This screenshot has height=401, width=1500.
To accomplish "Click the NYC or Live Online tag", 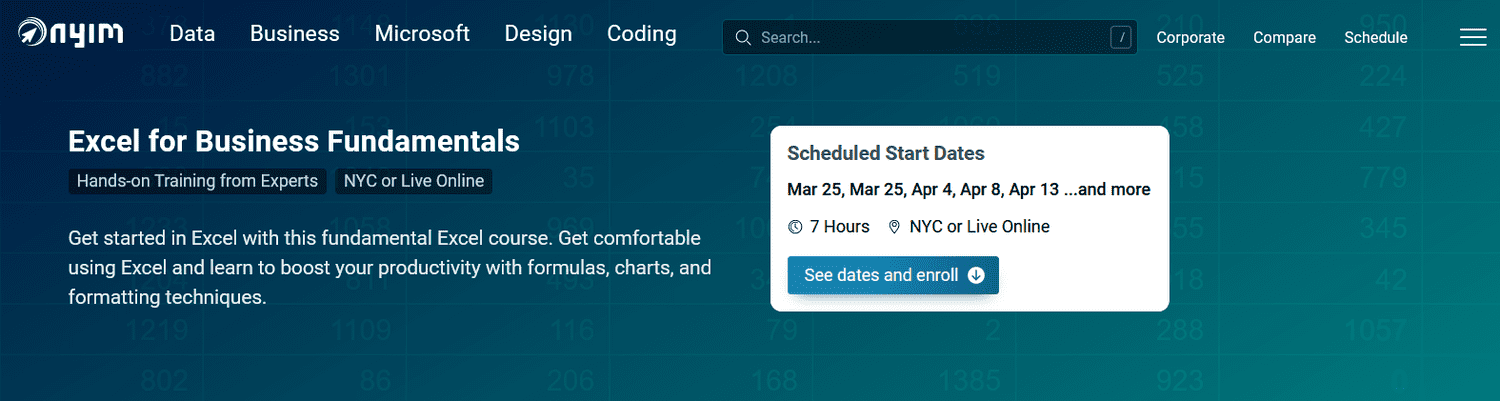I will pos(414,181).
